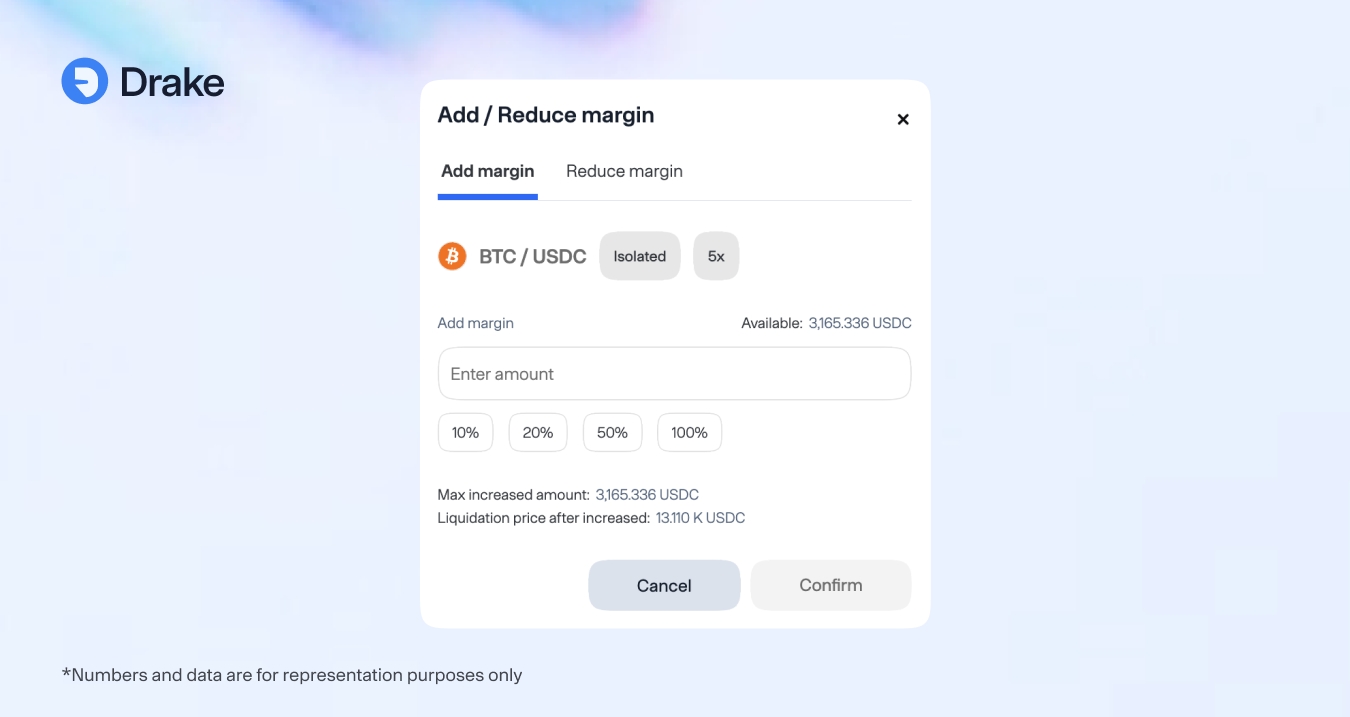The width and height of the screenshot is (1350, 717).
Task: Click the Drake brand name text
Action: point(172,82)
